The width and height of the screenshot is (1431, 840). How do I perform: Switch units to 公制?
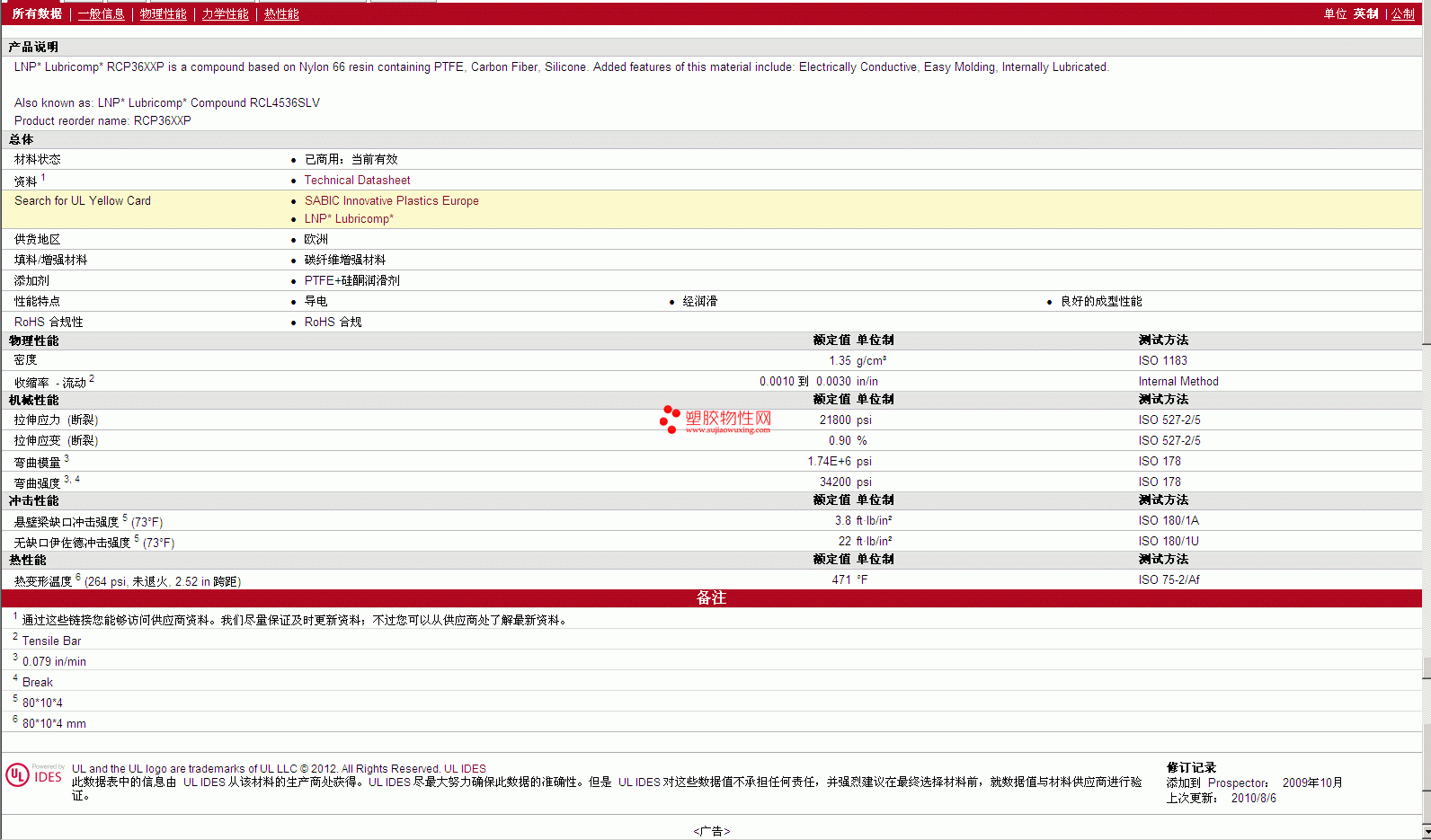pos(1403,14)
